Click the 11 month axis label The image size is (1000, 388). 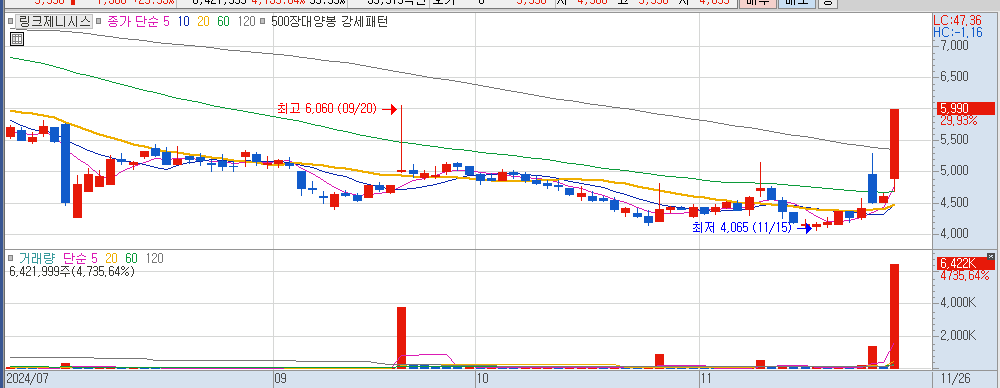click(x=705, y=378)
